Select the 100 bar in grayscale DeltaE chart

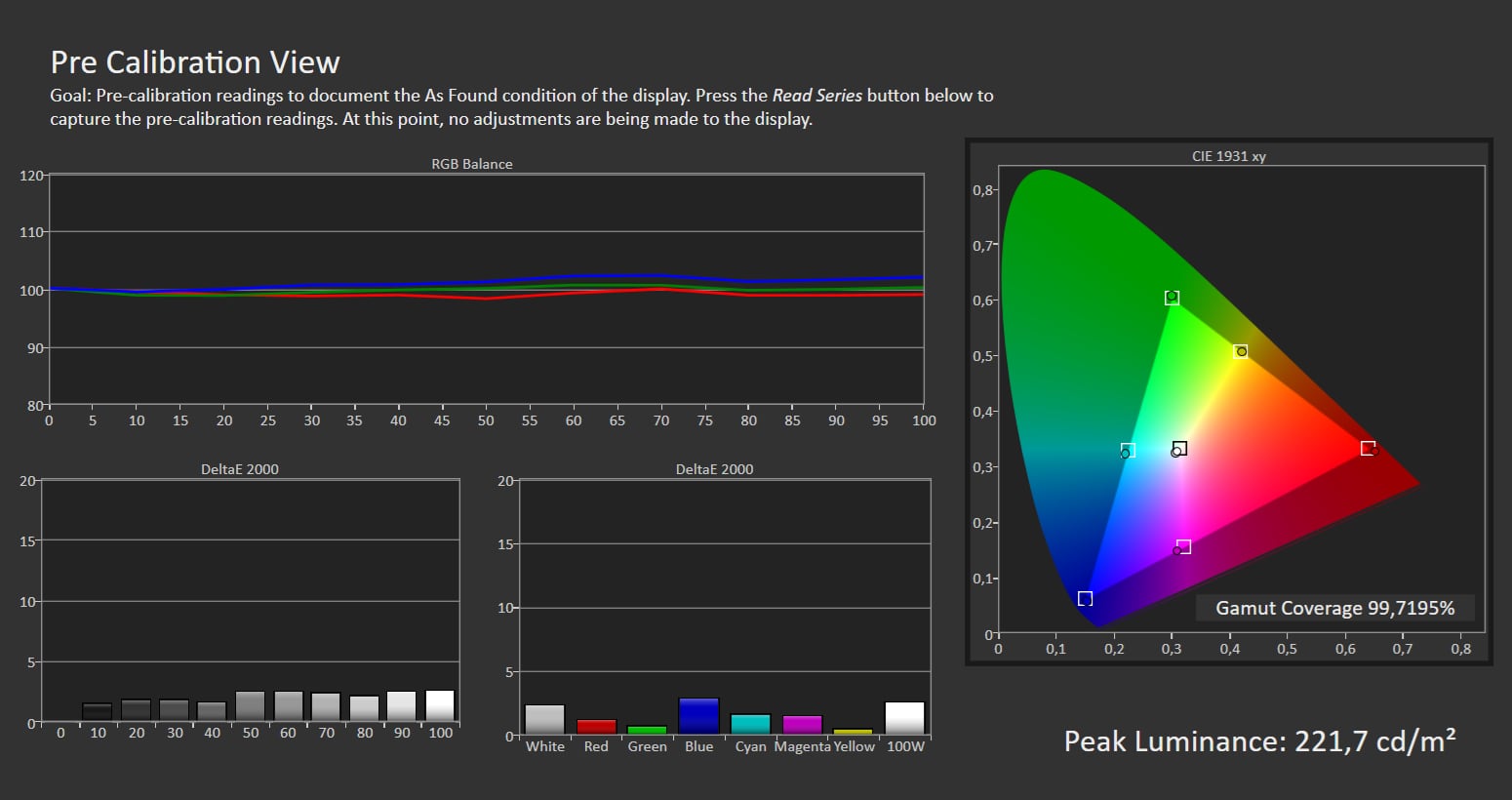click(440, 706)
